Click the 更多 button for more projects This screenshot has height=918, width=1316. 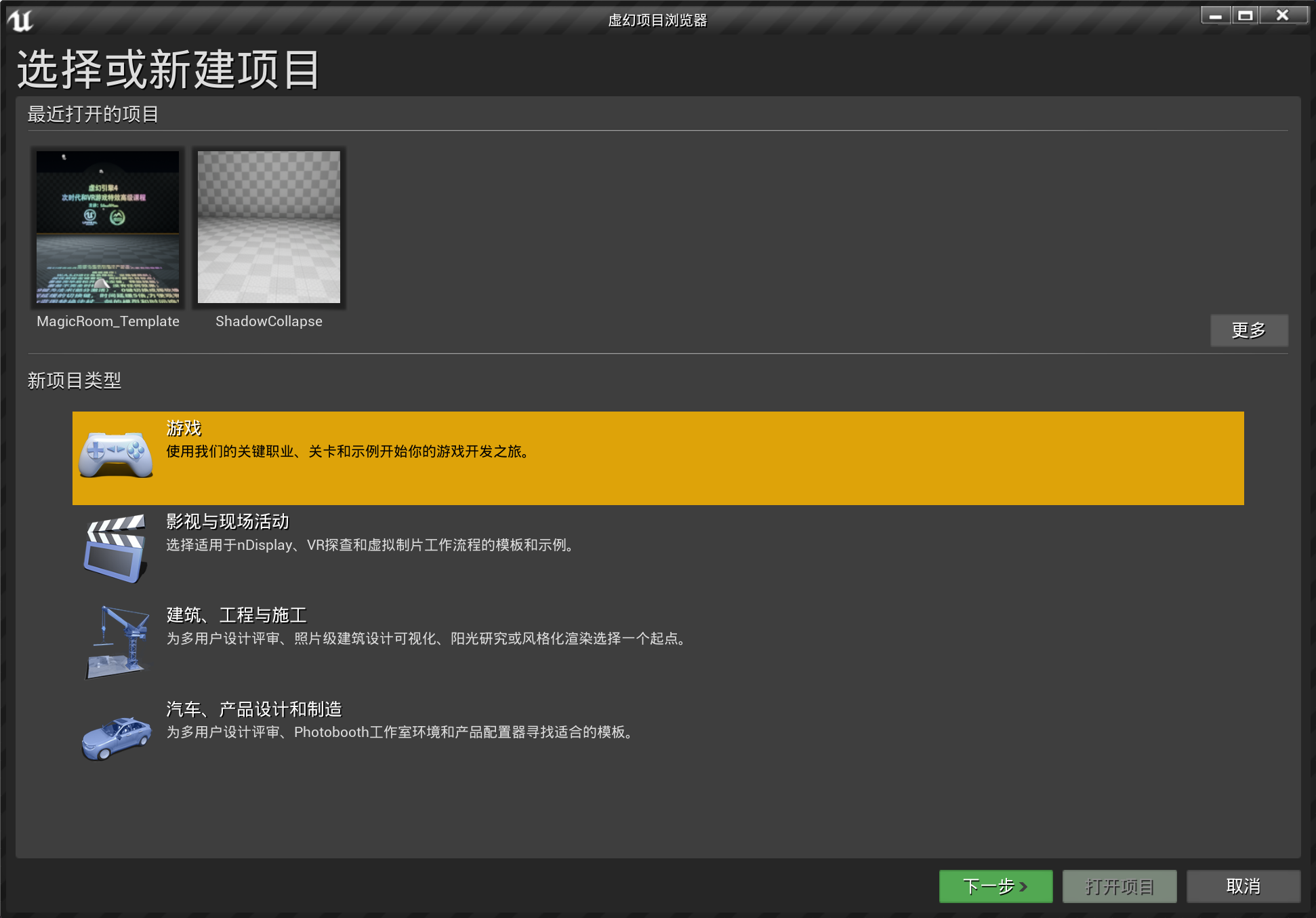coord(1248,330)
